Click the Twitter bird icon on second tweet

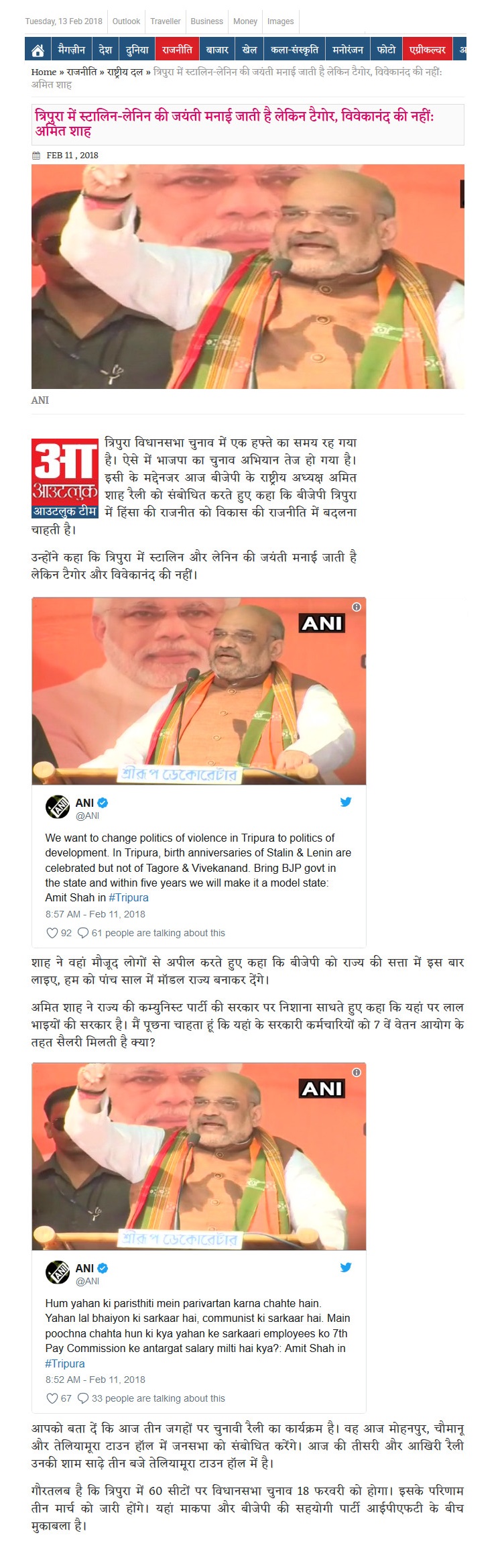[346, 1267]
